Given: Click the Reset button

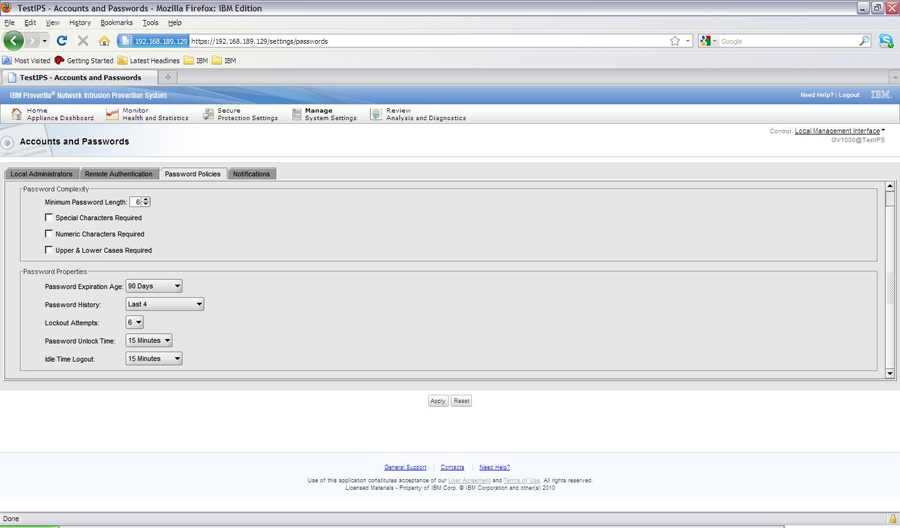Looking at the screenshot, I should 461,401.
